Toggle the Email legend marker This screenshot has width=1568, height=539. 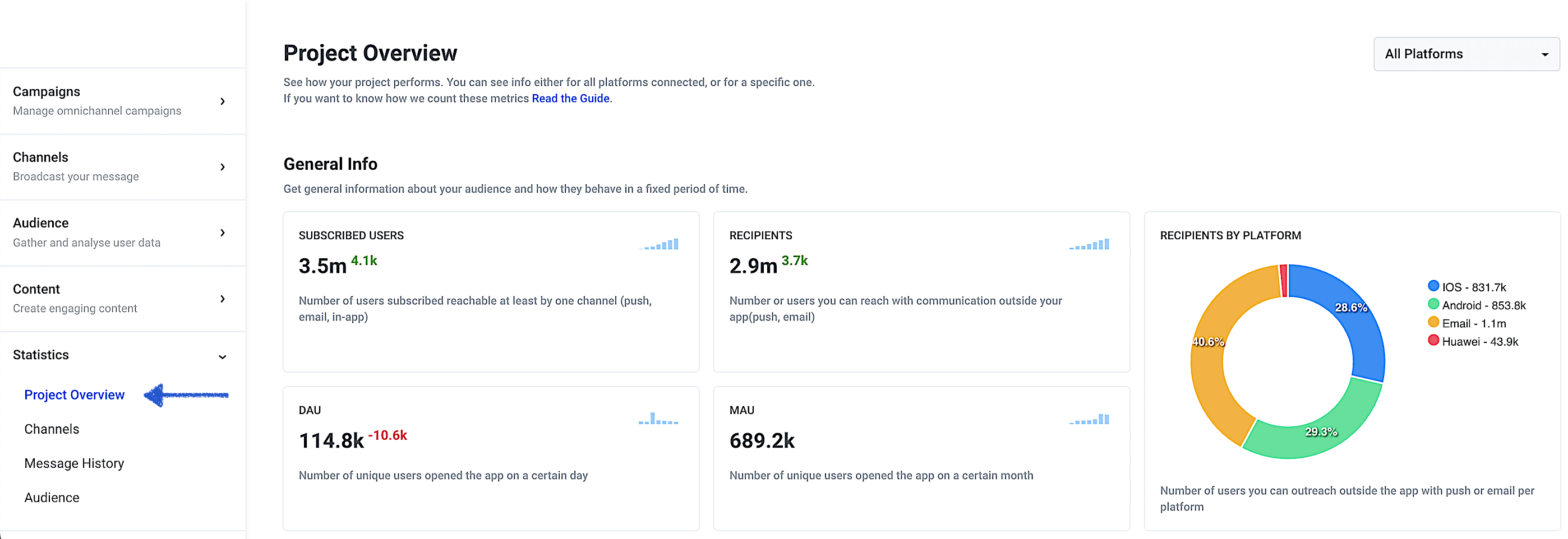(x=1433, y=322)
